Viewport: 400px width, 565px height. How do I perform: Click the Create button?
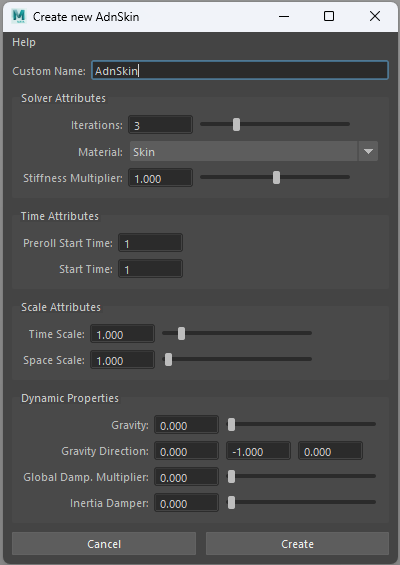[297, 543]
